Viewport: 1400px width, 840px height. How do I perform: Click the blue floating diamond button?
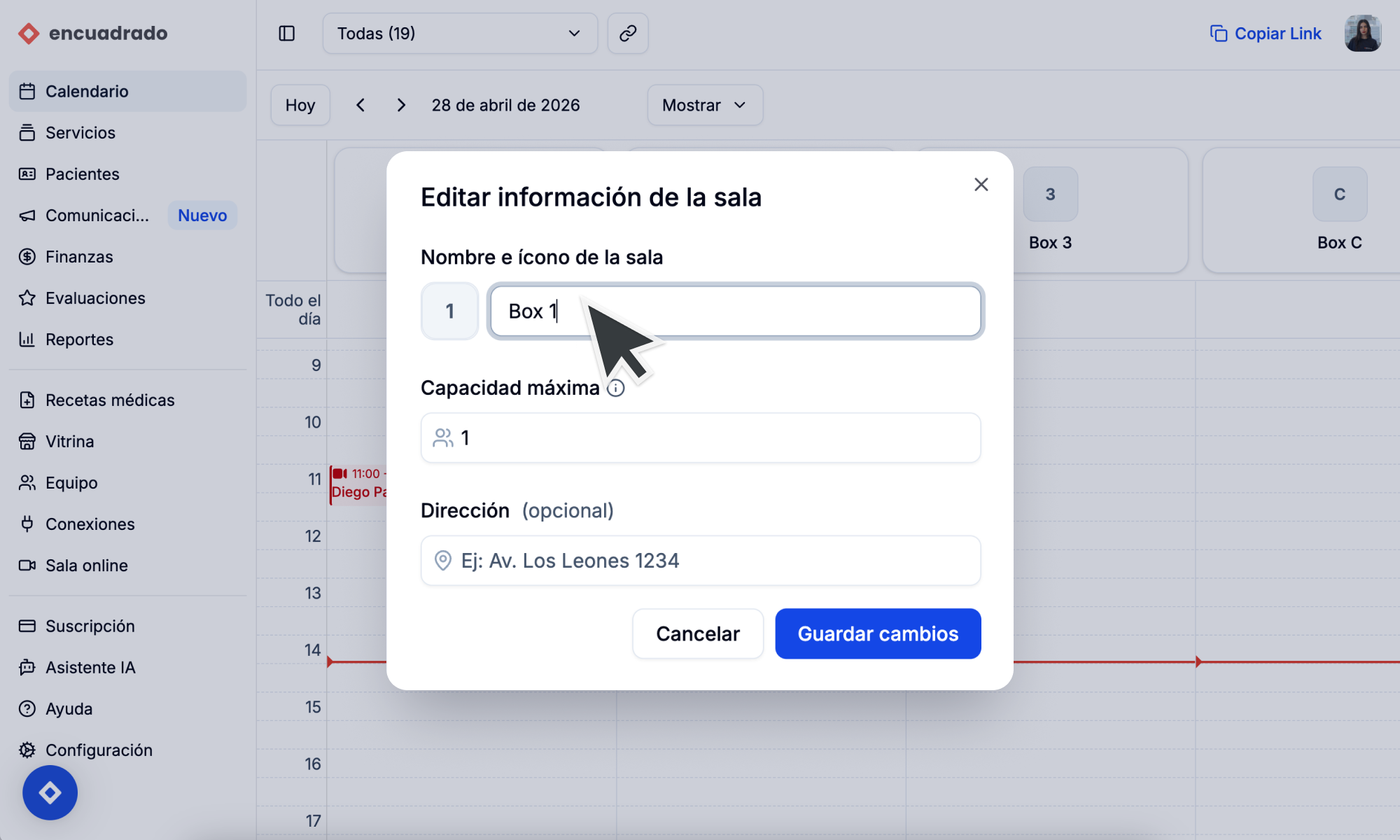tap(50, 792)
